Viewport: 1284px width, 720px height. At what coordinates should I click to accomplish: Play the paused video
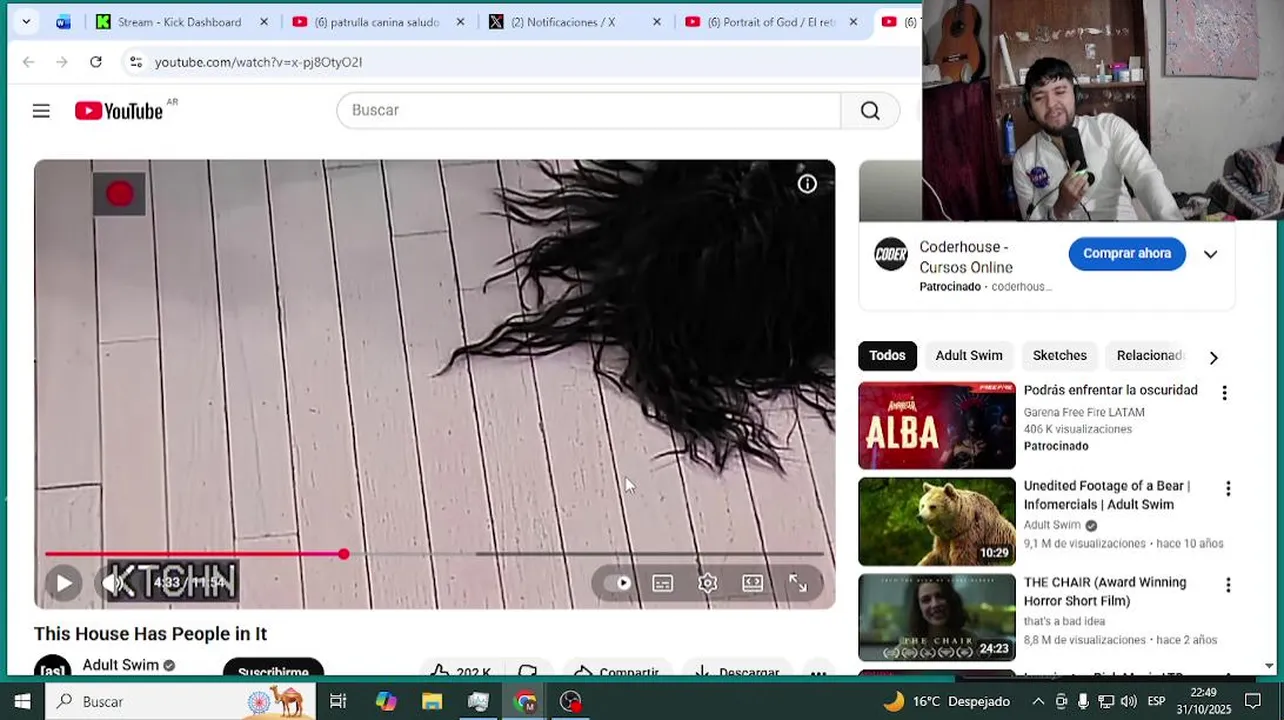pyautogui.click(x=63, y=583)
